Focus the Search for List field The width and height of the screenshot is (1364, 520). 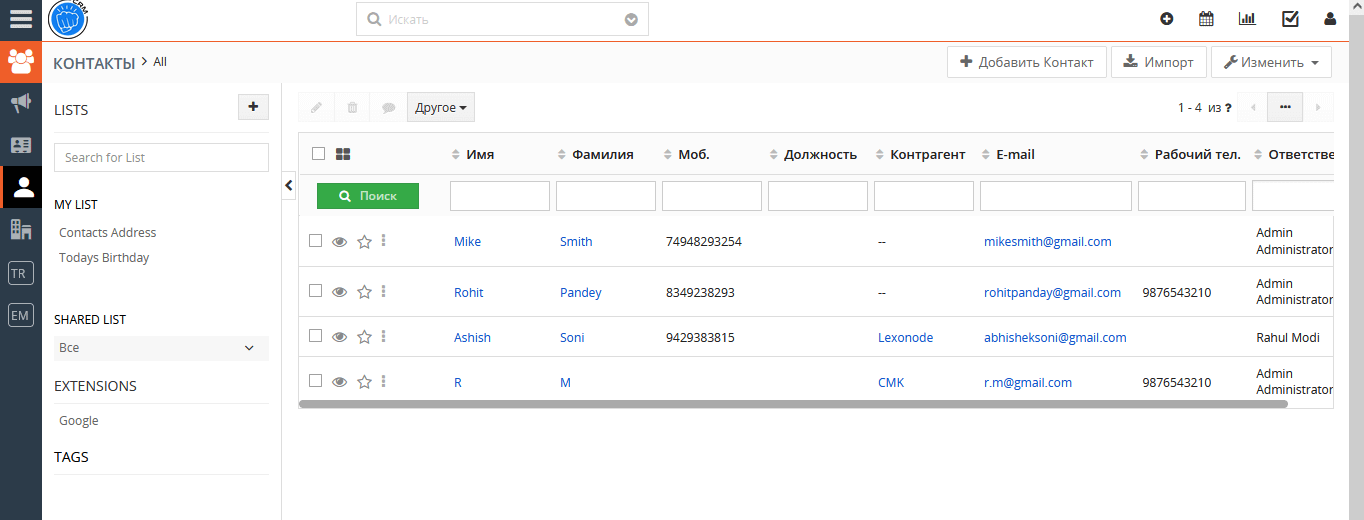coord(161,157)
